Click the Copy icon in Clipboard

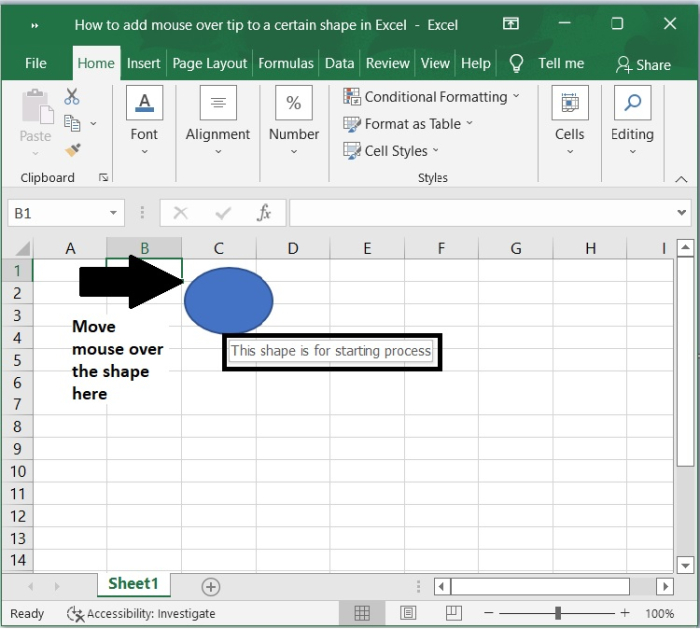(x=72, y=123)
